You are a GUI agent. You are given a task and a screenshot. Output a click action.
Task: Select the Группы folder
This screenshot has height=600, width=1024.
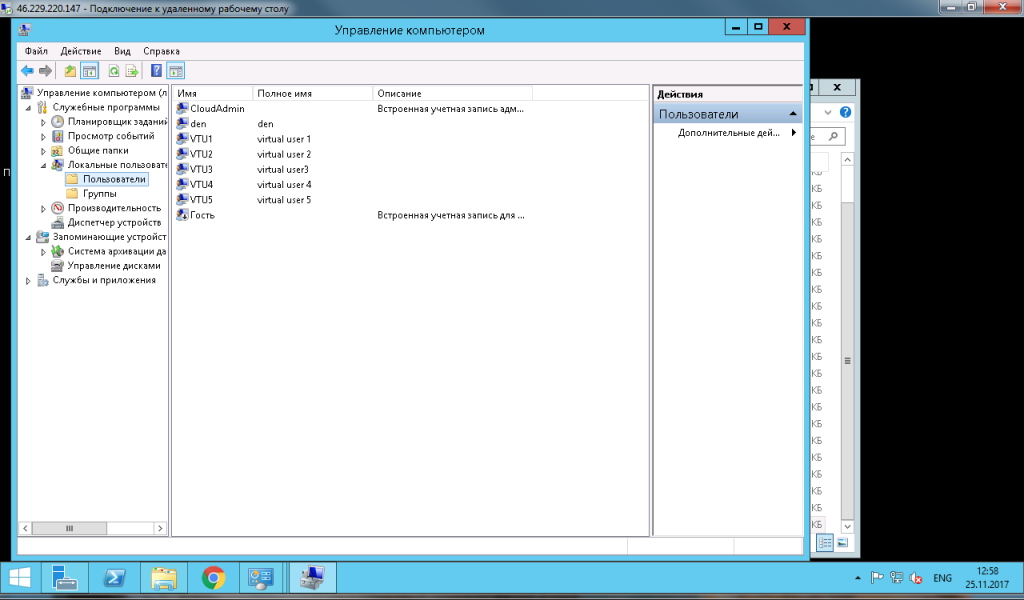click(92, 193)
